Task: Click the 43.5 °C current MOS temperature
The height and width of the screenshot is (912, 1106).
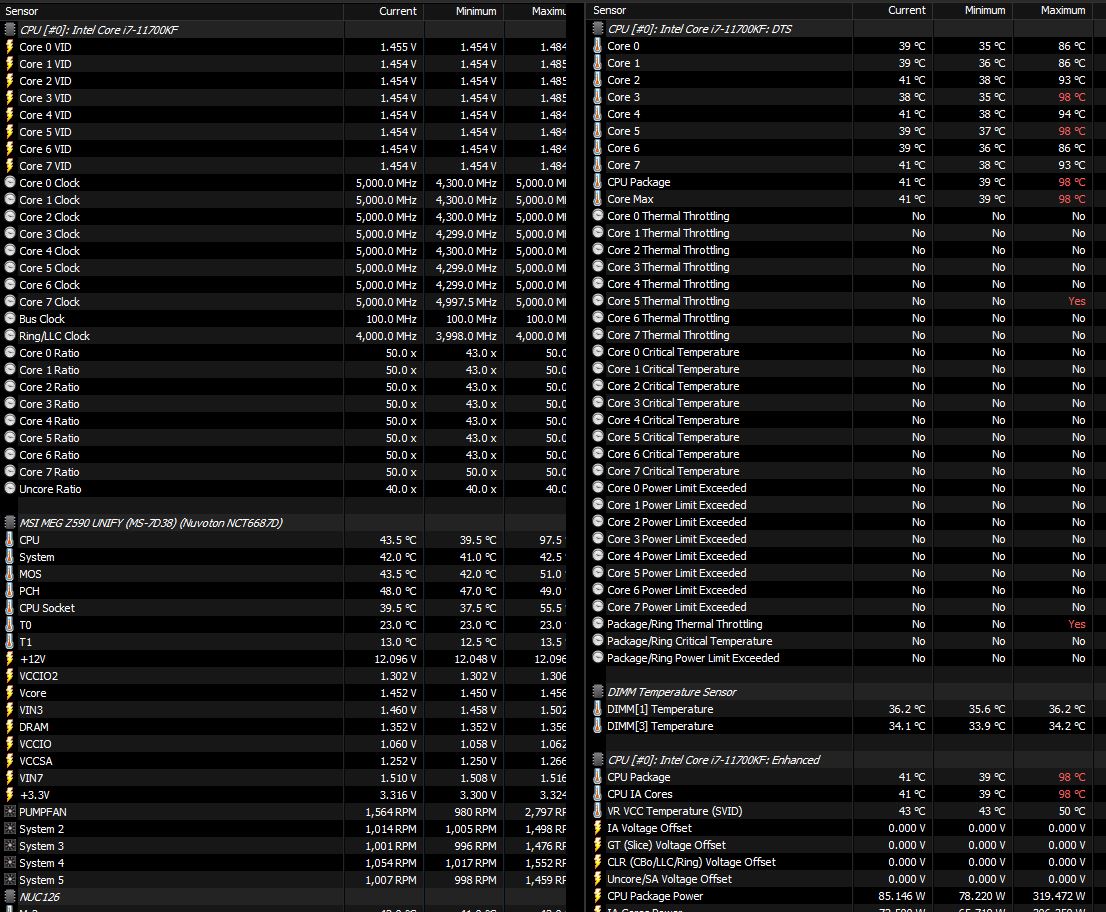Action: click(x=398, y=573)
